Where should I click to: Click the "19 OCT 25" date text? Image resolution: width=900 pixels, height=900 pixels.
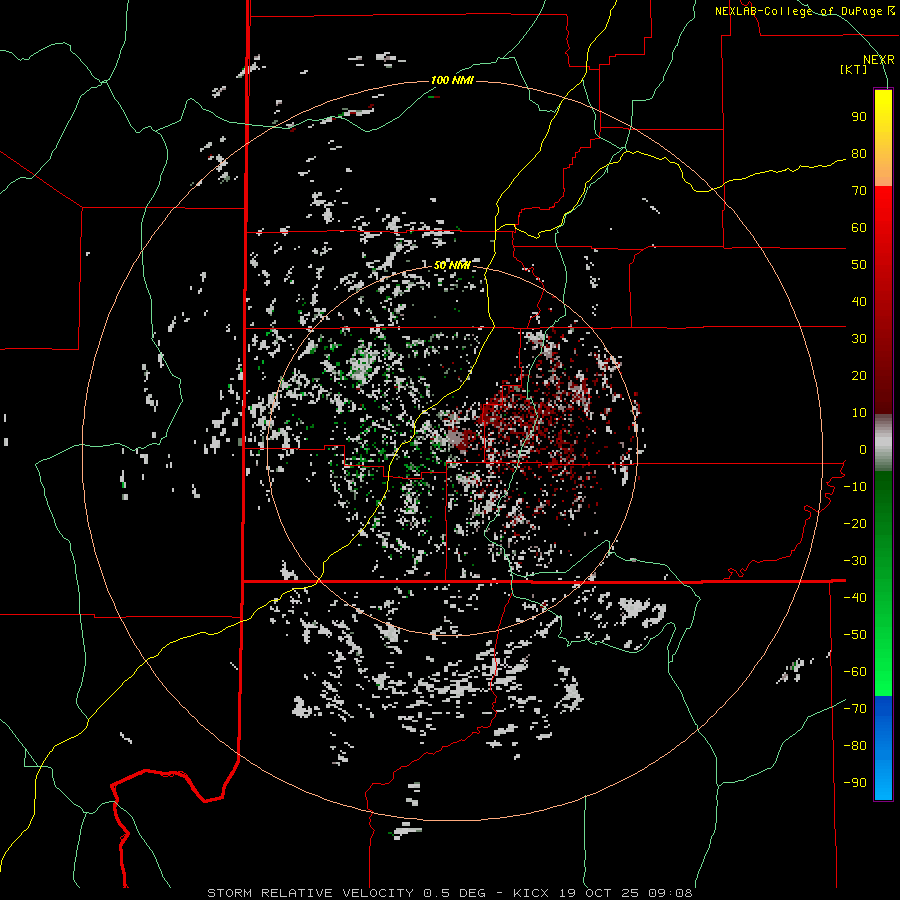600,893
